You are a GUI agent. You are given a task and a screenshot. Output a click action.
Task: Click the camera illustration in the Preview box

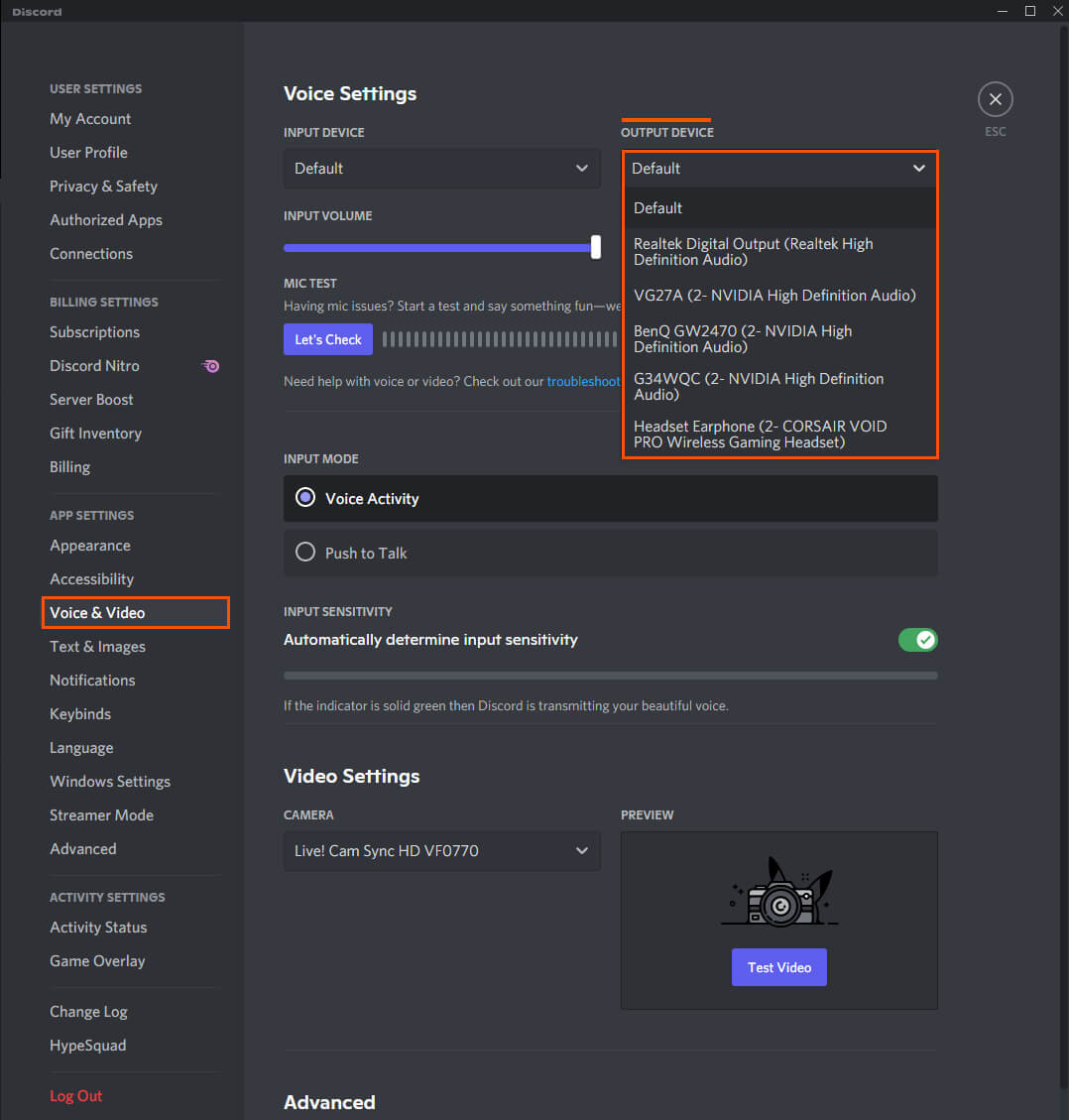tap(779, 892)
